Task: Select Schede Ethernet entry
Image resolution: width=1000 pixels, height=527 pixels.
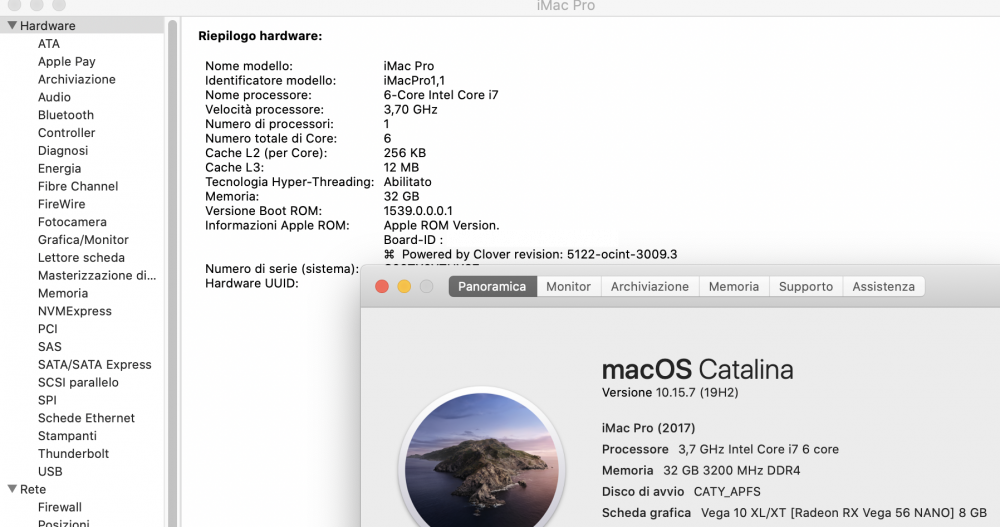Action: pos(86,418)
